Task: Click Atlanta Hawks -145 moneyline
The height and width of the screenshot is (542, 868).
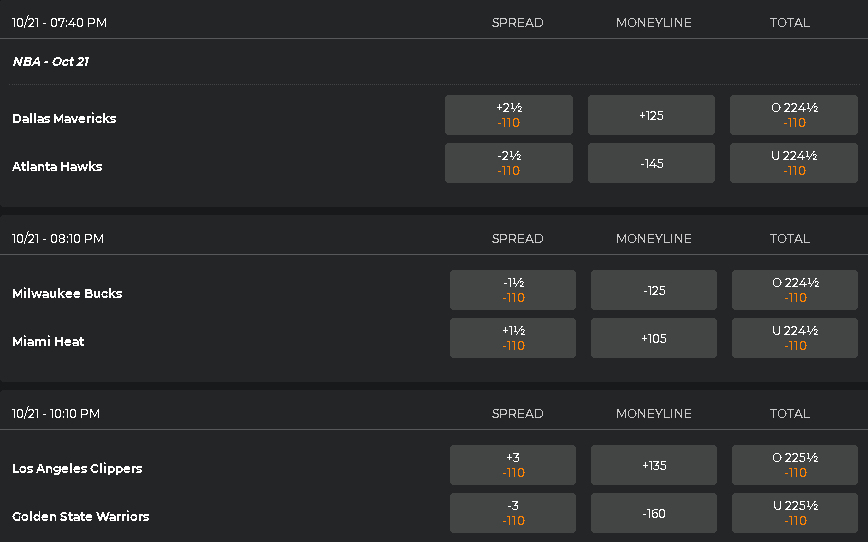Action: (651, 163)
